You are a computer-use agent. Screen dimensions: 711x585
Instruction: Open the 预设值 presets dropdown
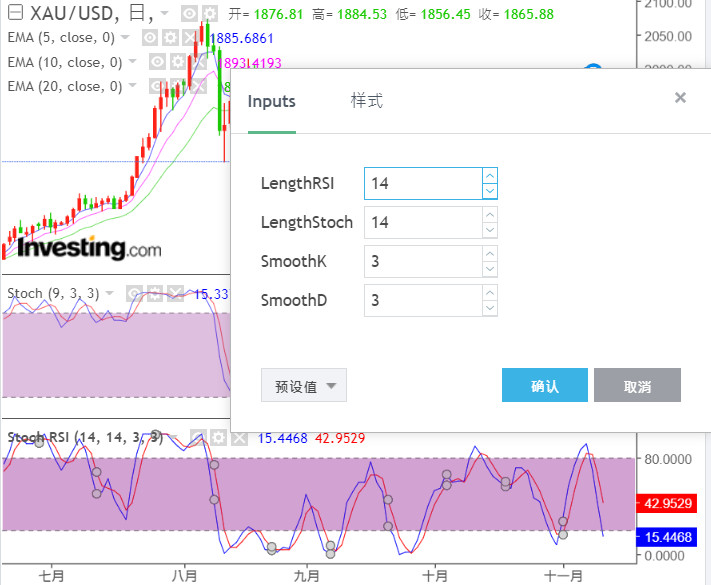point(304,385)
